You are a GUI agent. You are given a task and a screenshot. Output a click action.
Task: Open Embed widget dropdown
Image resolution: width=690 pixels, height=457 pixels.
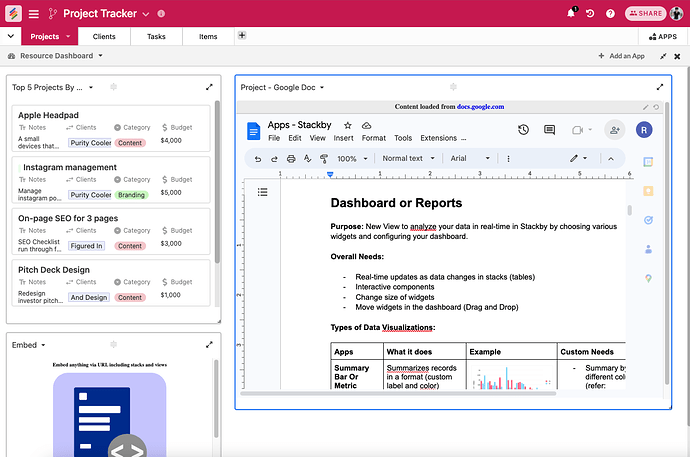point(43,345)
